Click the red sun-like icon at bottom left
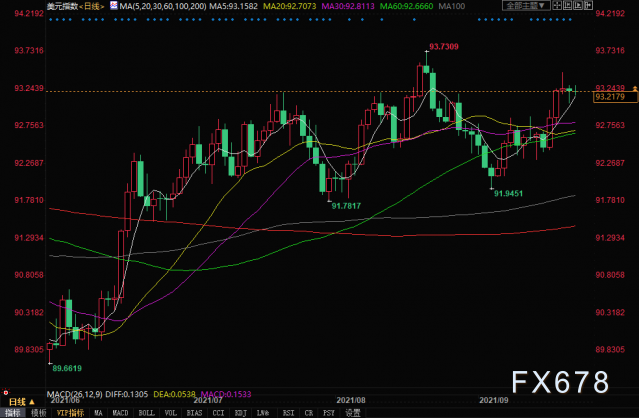The height and width of the screenshot is (418, 640). 6,393
